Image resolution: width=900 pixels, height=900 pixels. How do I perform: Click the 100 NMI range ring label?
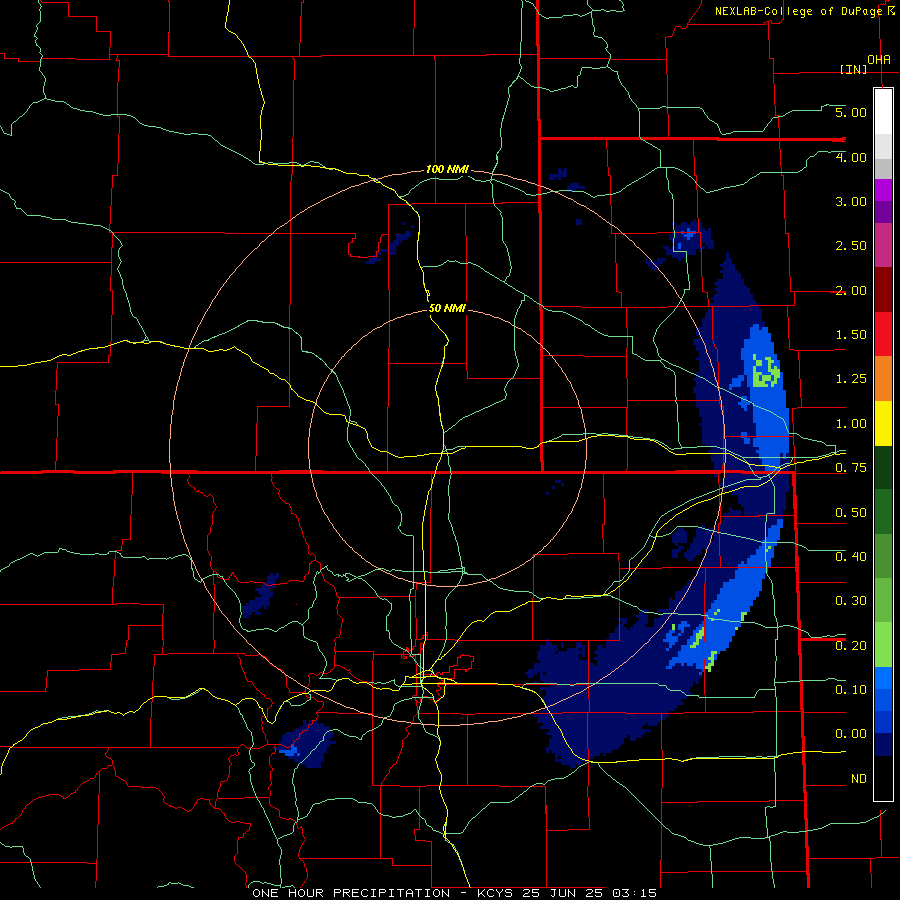pos(447,169)
